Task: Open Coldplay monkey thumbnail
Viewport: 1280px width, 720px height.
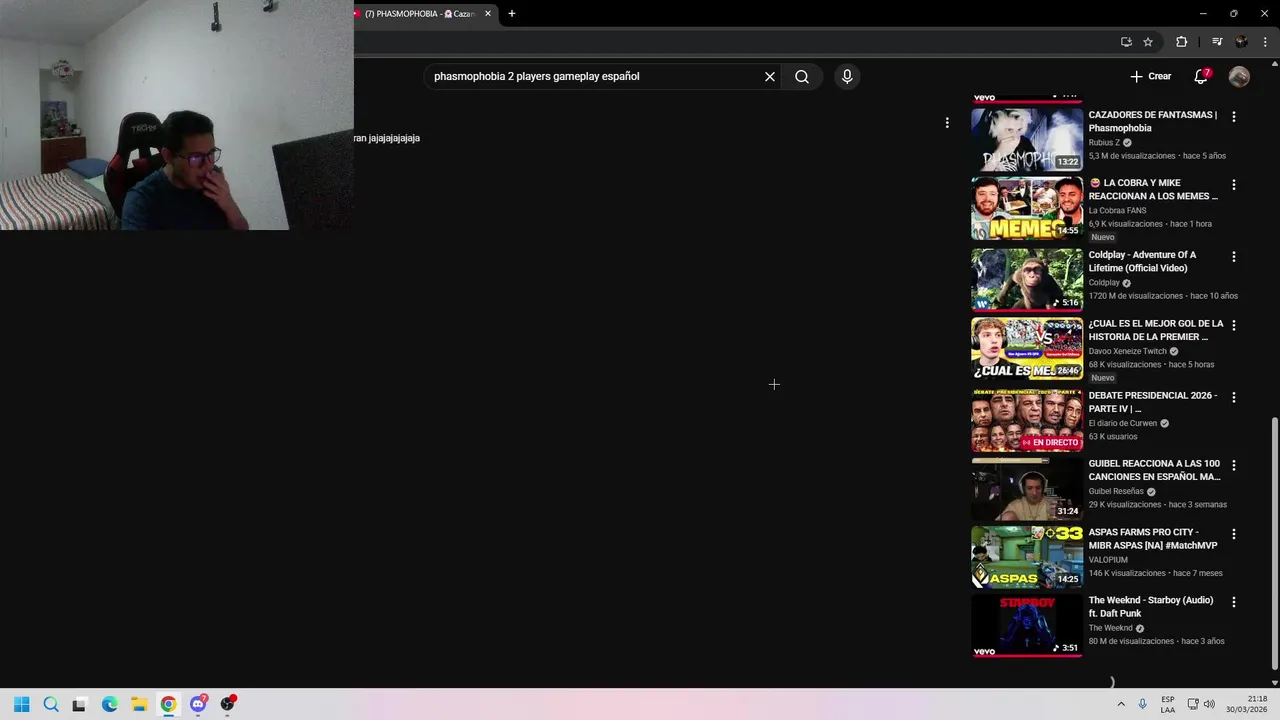Action: point(1027,280)
